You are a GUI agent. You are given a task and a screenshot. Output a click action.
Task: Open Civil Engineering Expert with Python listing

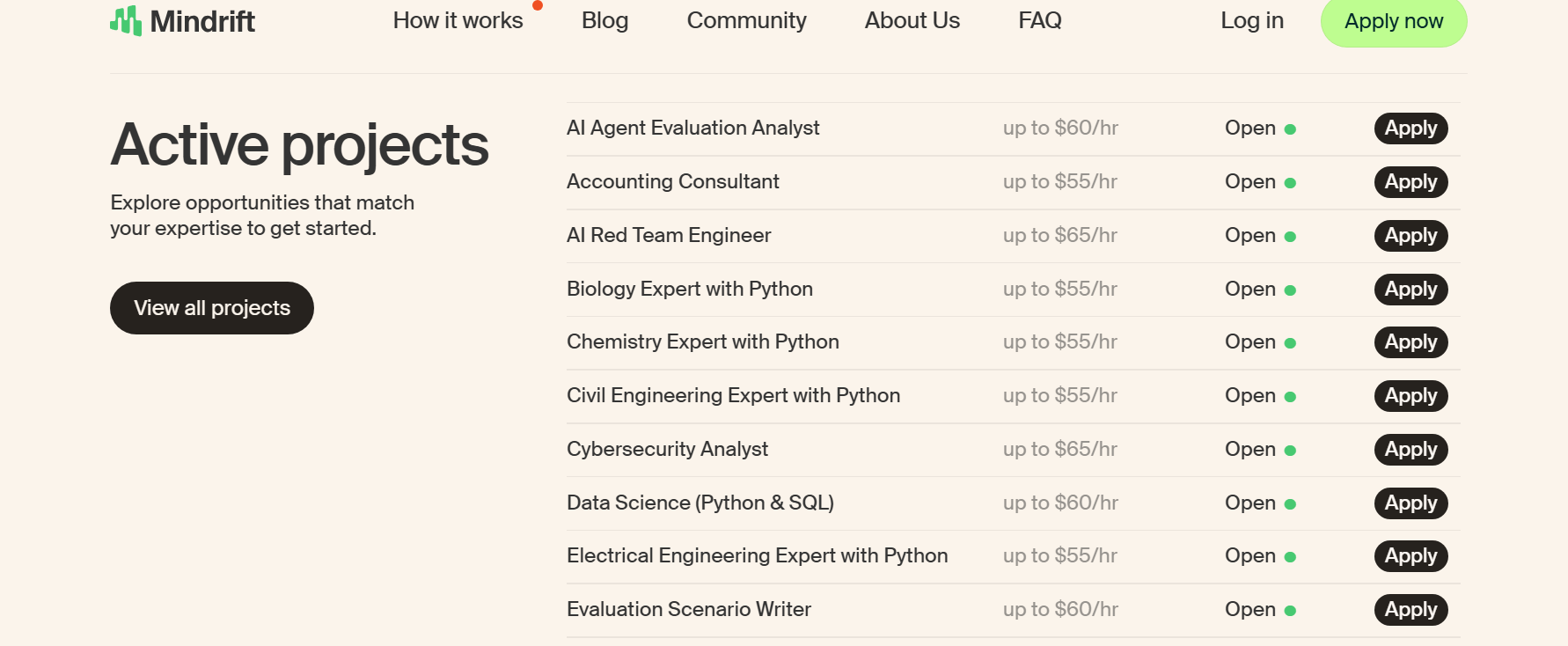733,395
